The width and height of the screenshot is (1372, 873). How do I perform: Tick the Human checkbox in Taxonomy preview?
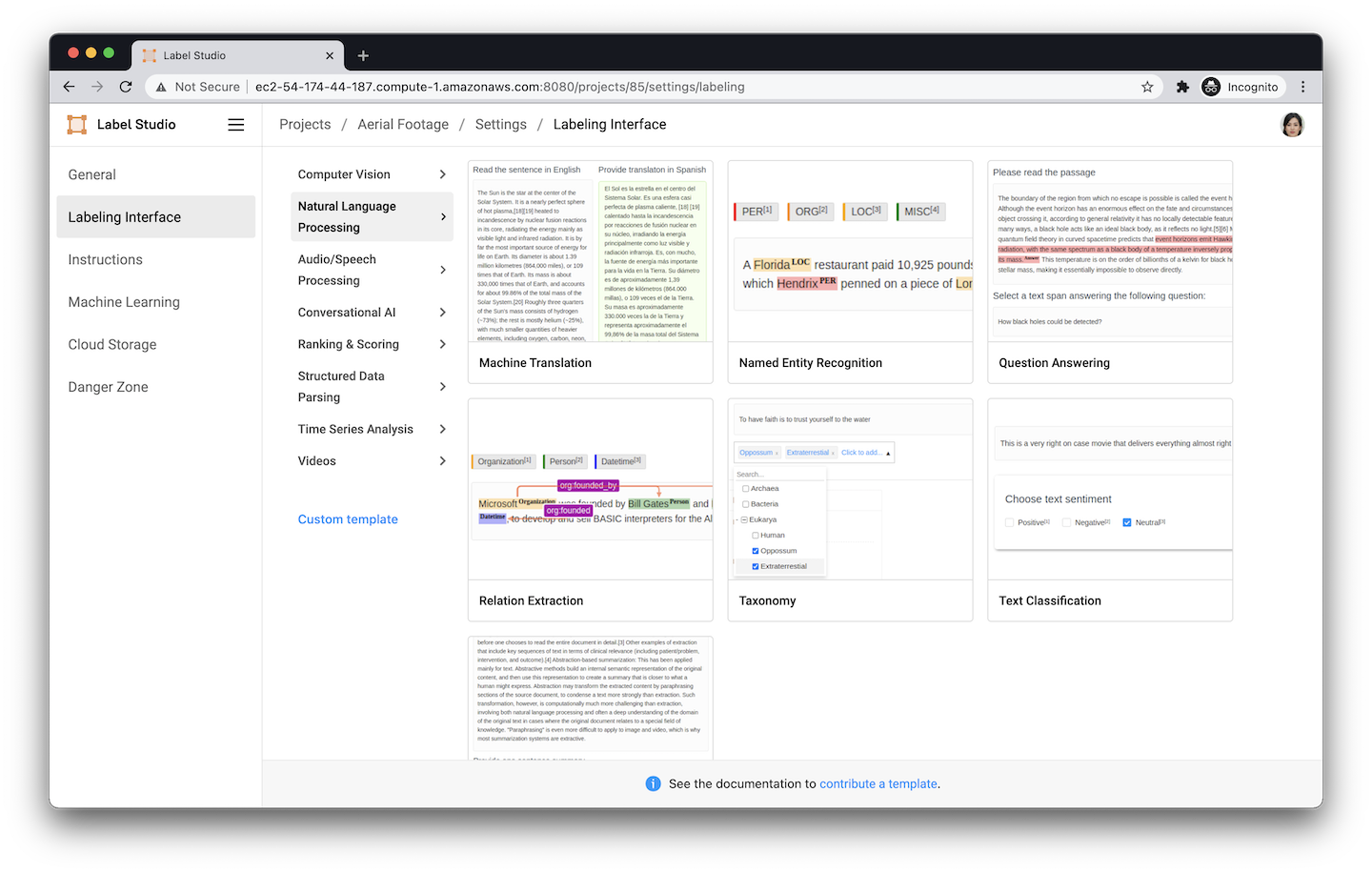[756, 536]
